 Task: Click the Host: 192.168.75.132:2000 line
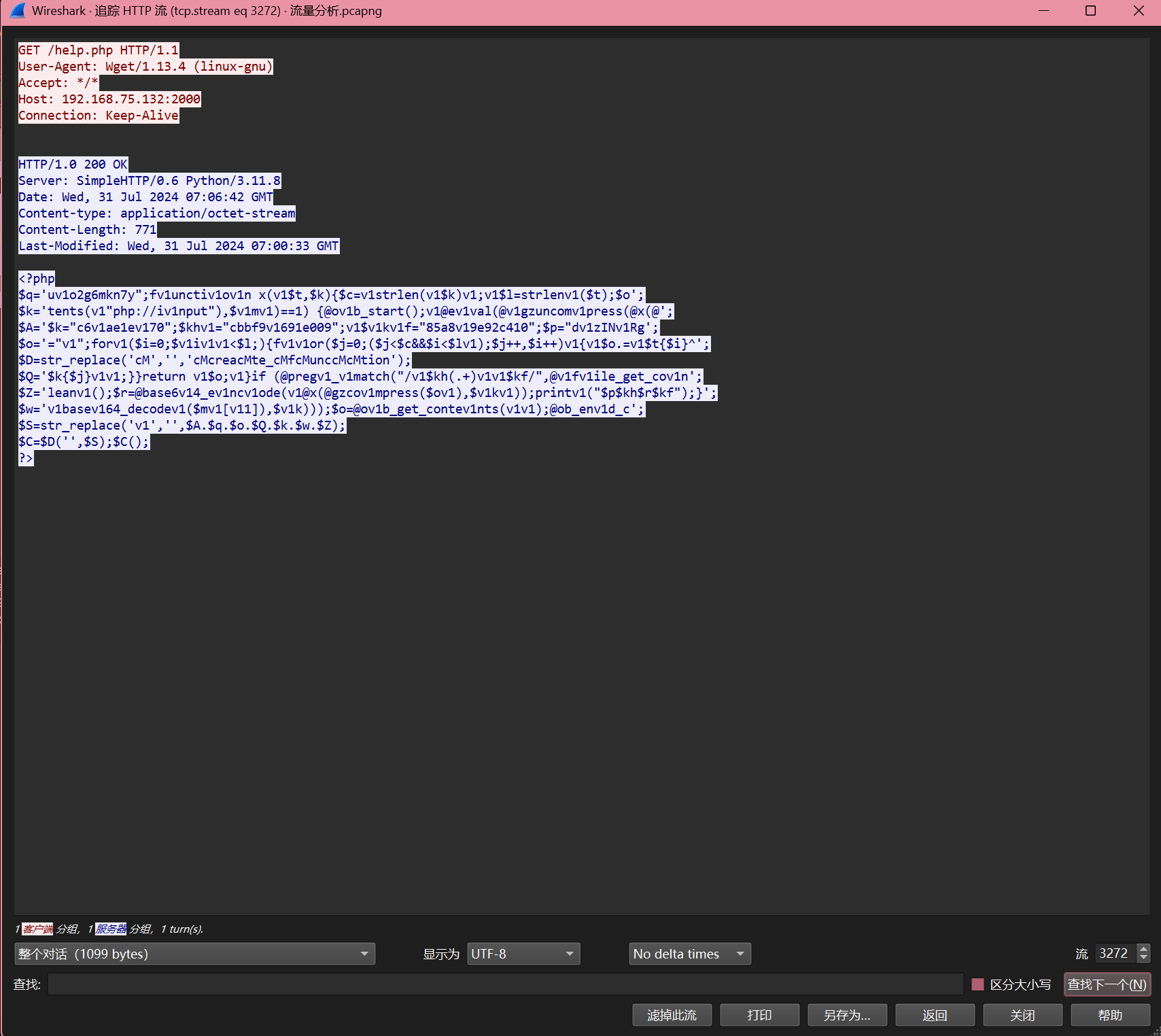coord(109,99)
